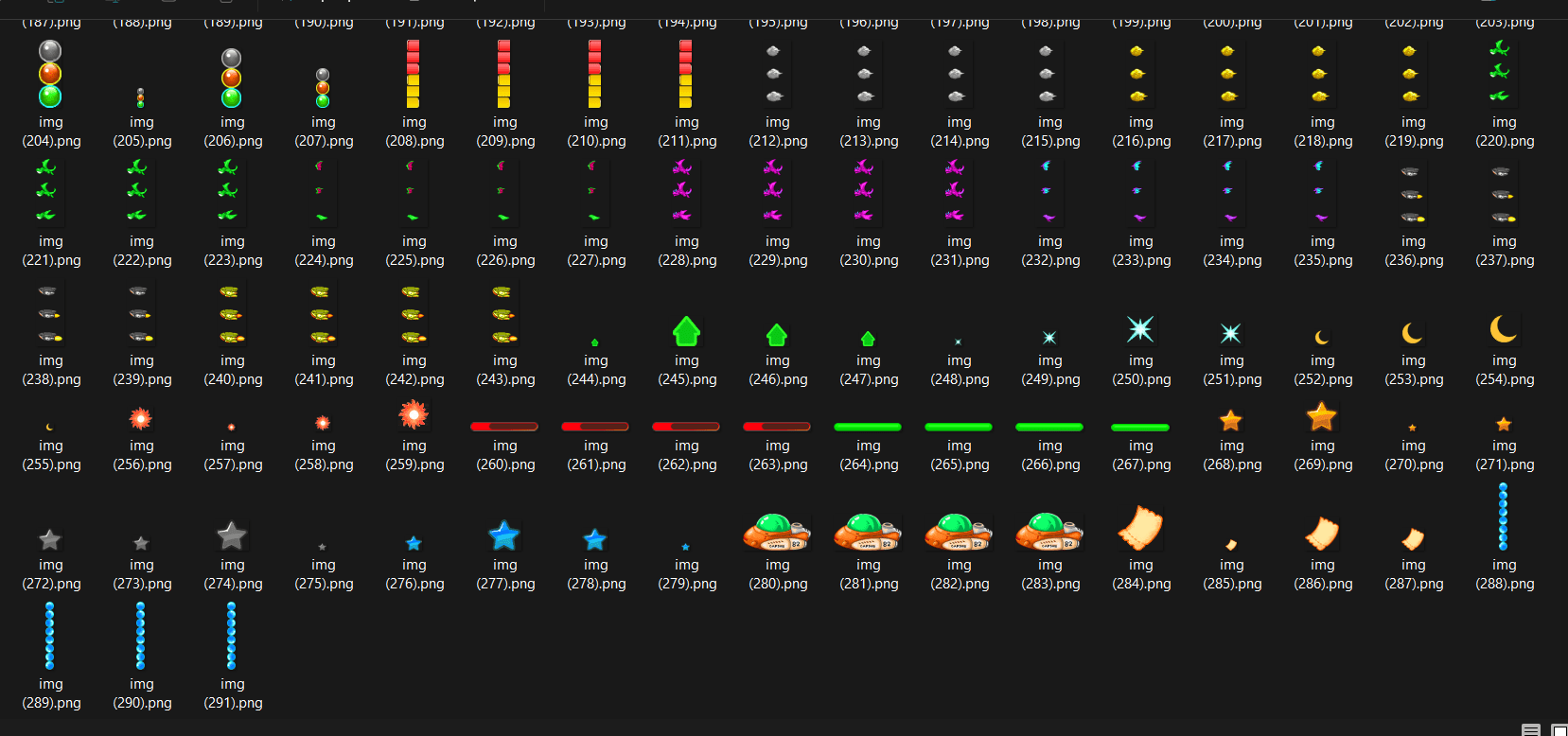Image resolution: width=1568 pixels, height=736 pixels.
Task: Pick blue bead chain img (288).png
Action: point(1503,517)
